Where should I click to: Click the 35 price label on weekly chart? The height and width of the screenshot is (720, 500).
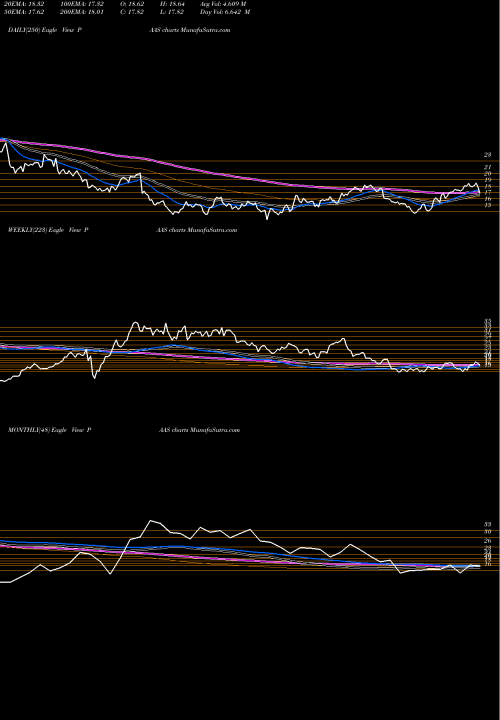click(x=487, y=321)
